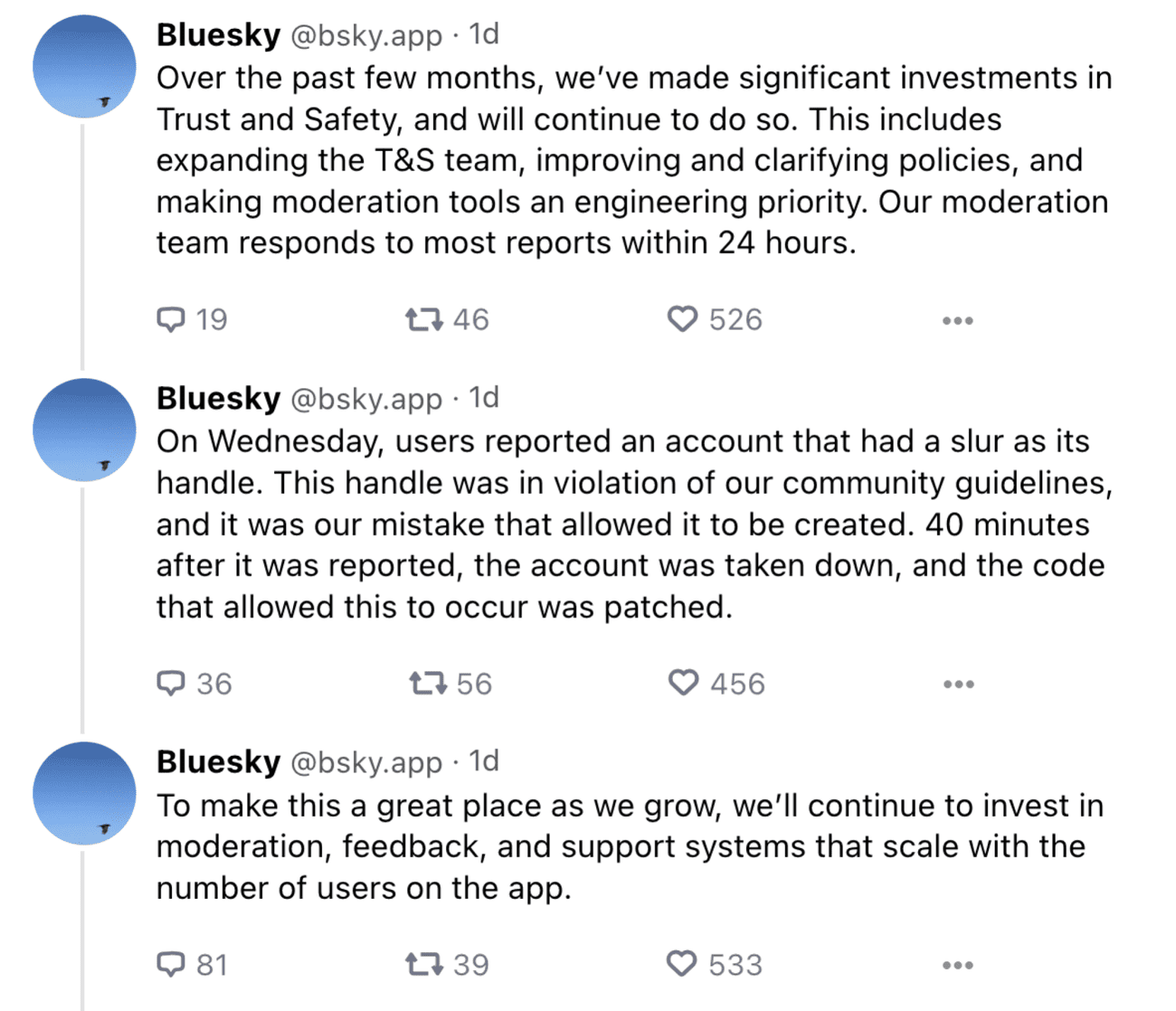Repost the post with 39 reposts
This screenshot has width=1176, height=1011.
coord(422,965)
